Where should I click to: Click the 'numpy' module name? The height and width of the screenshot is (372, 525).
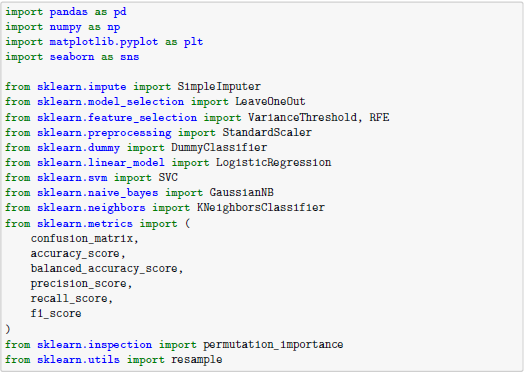click(65, 27)
